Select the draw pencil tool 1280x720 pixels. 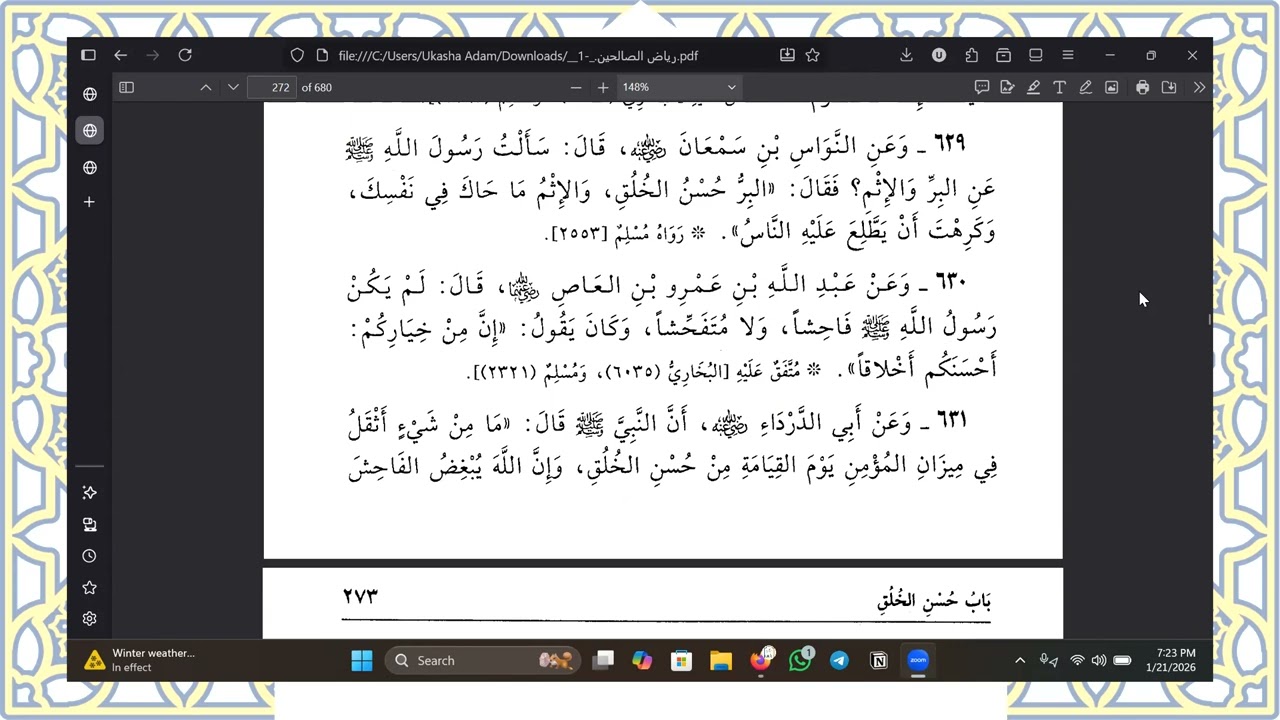[x=1085, y=87]
